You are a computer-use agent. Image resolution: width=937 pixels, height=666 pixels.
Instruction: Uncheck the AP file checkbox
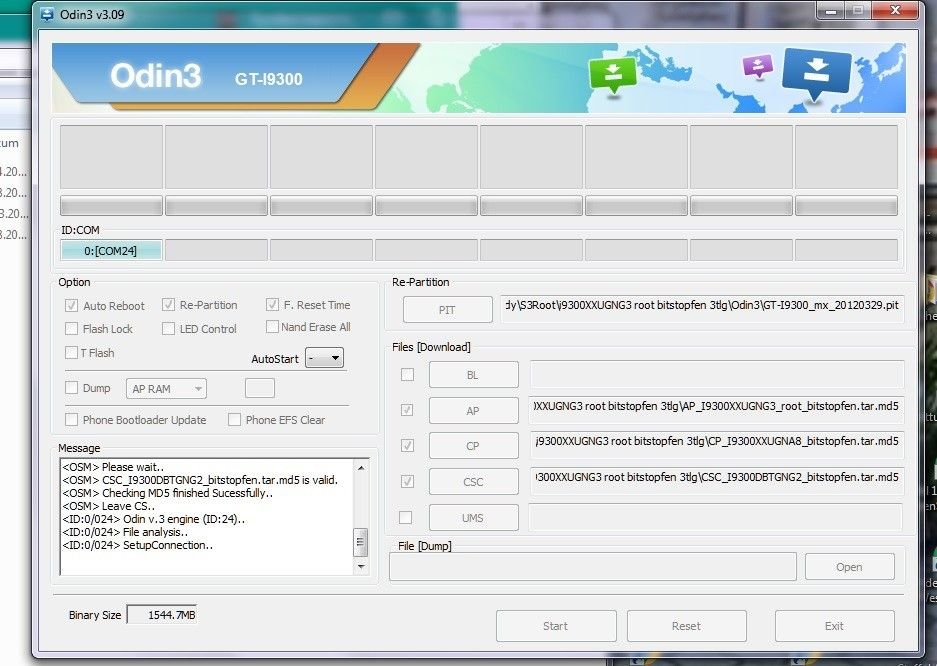tap(408, 410)
